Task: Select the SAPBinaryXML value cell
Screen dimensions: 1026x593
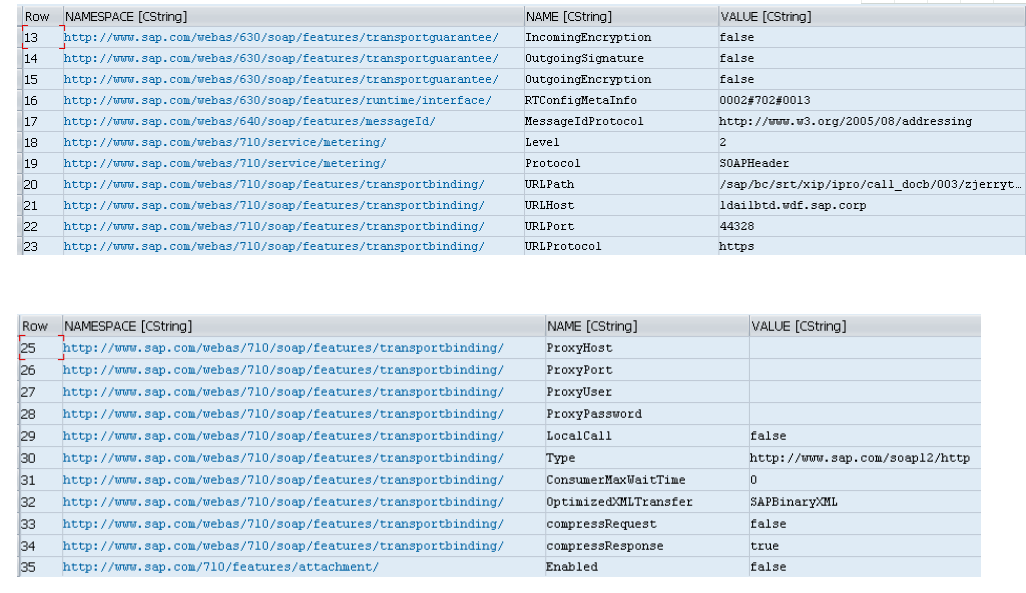Action: click(x=793, y=502)
